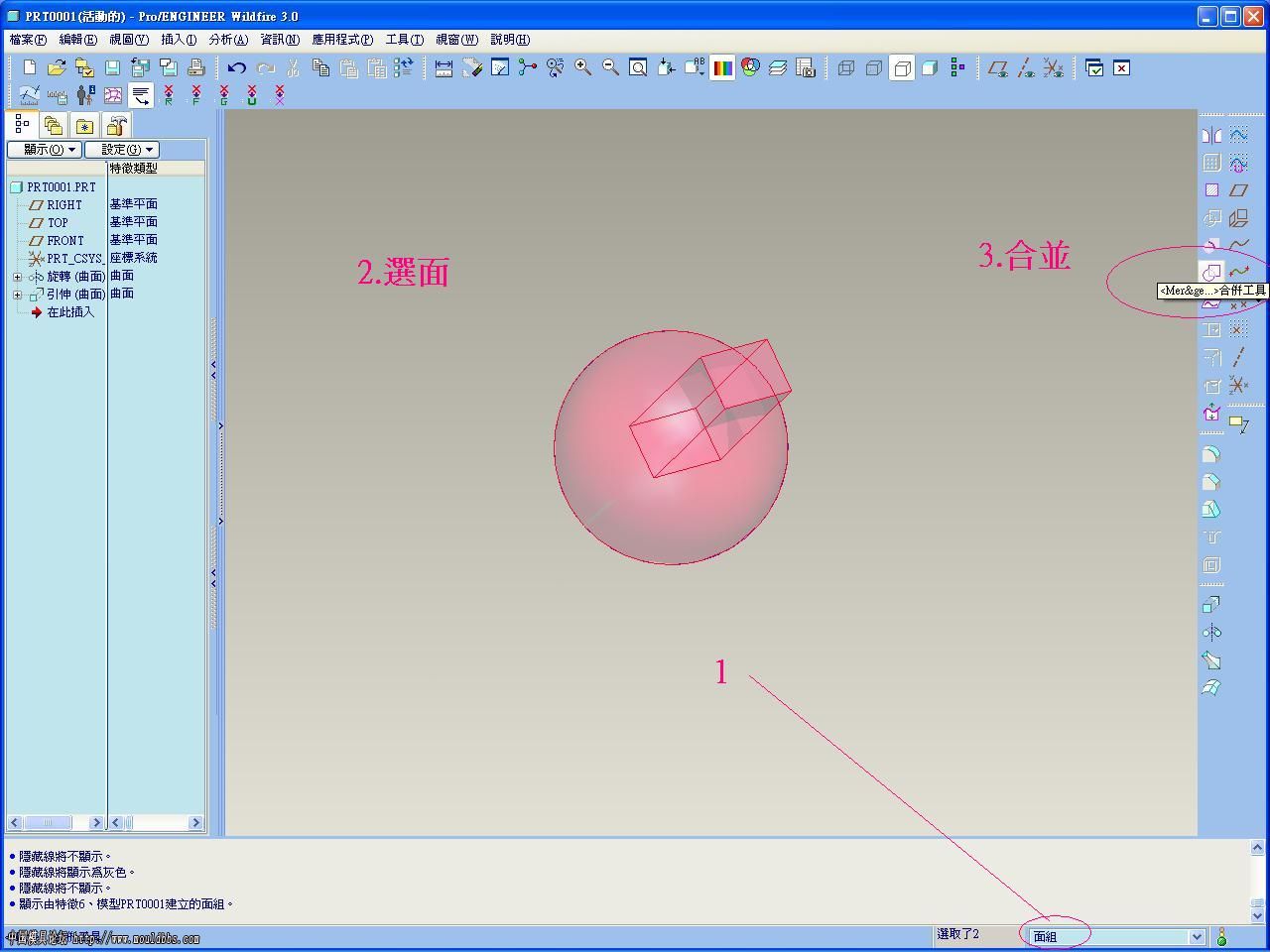
Task: Switch to the model tree navigator tab
Action: (22, 125)
